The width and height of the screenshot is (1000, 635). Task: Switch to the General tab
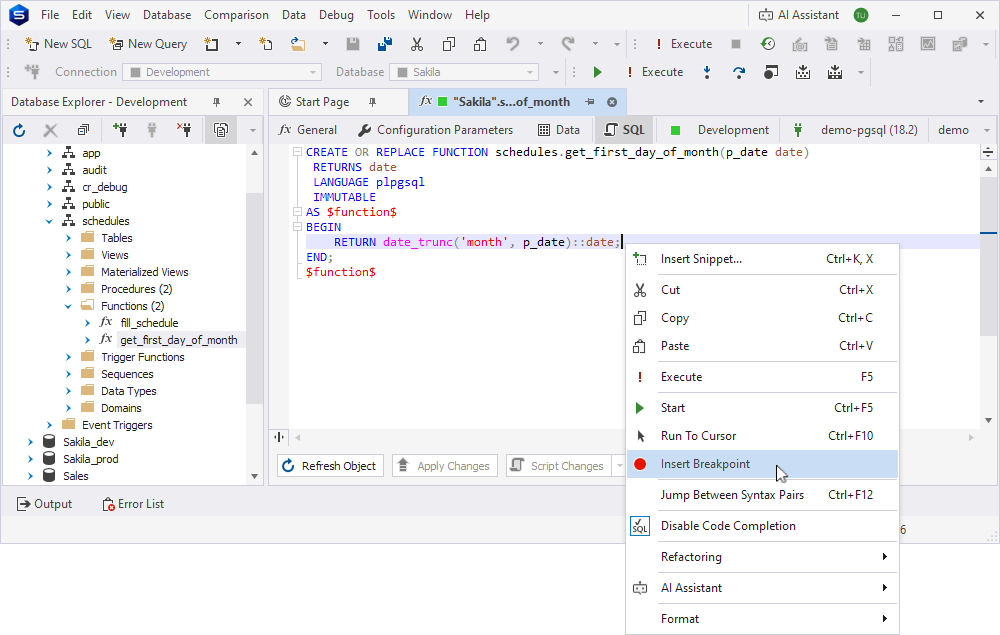308,130
